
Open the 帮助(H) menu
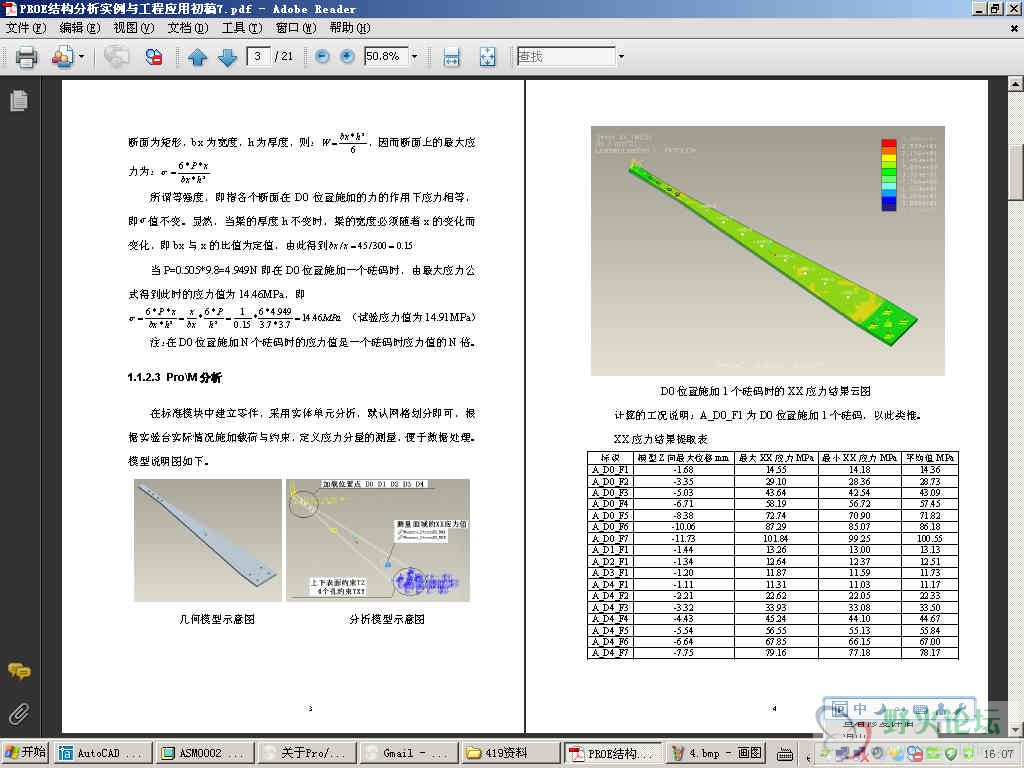349,28
